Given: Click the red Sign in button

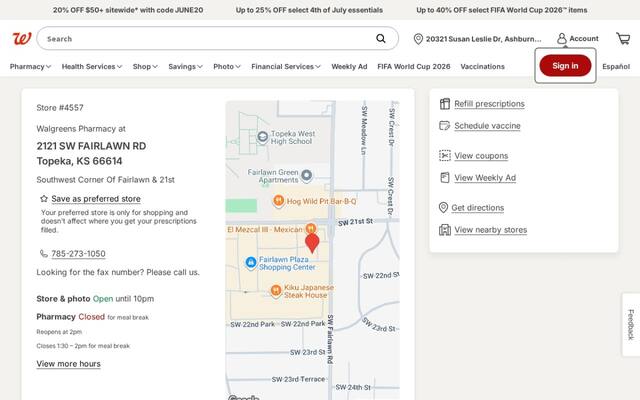Looking at the screenshot, I should coord(565,65).
